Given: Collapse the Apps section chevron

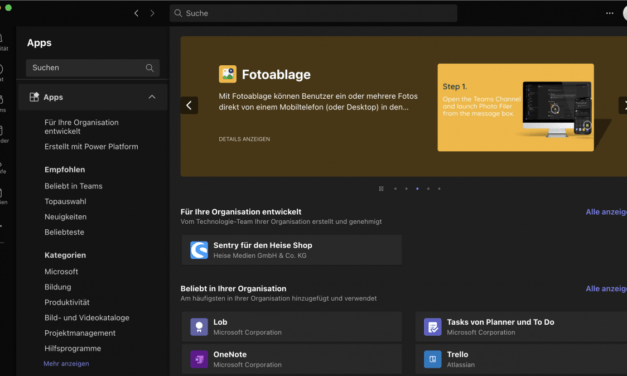Looking at the screenshot, I should [x=152, y=97].
